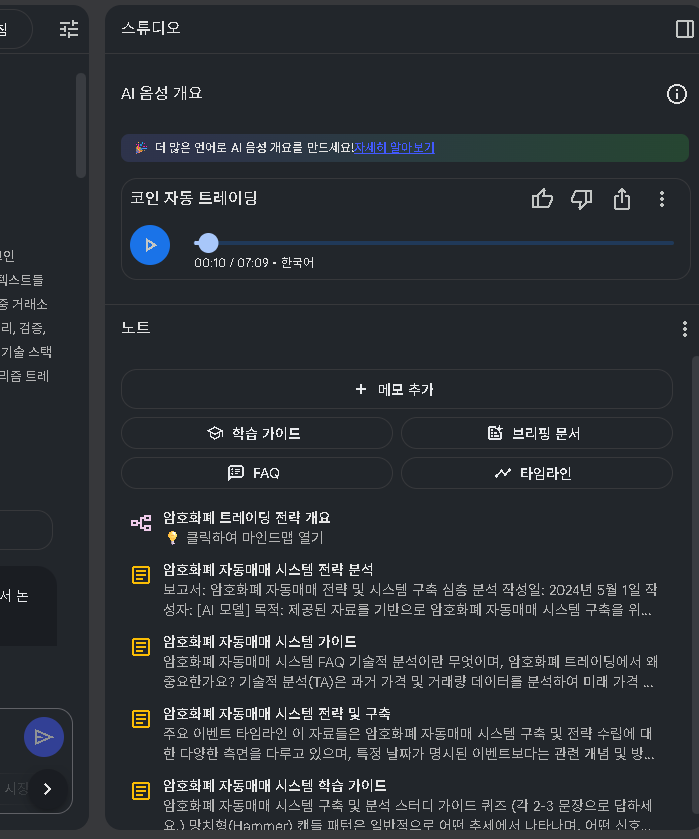Image resolution: width=699 pixels, height=839 pixels.
Task: Open chat settings tune icon
Action: (69, 29)
